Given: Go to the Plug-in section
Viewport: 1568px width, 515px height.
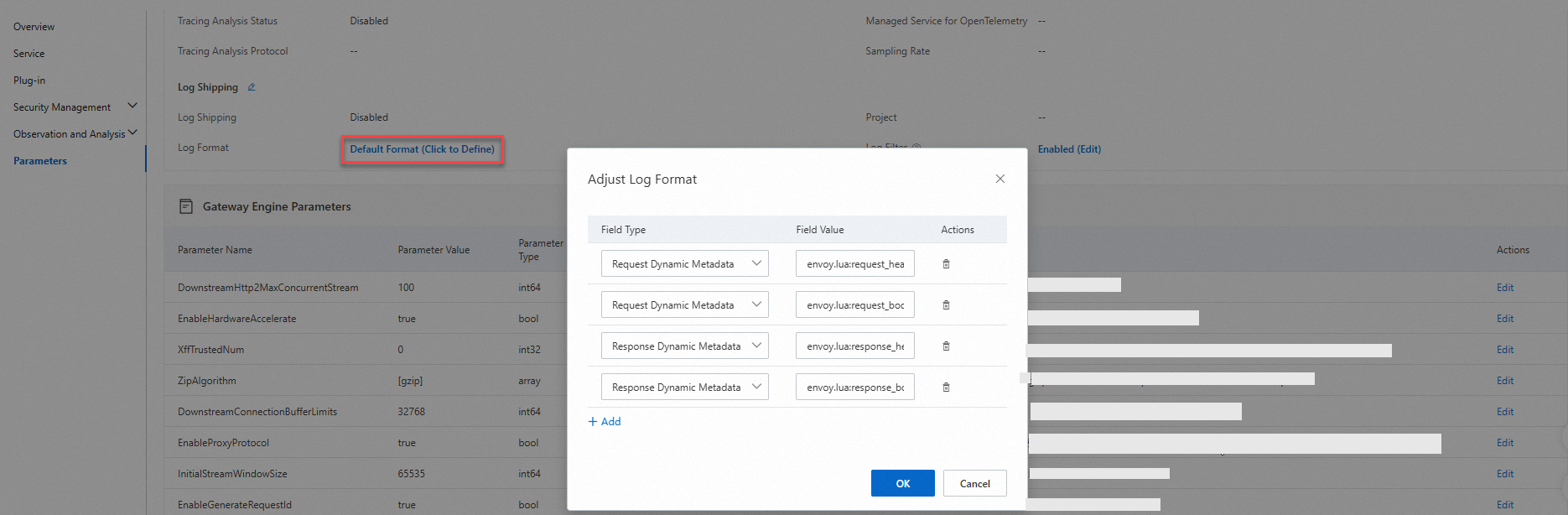Looking at the screenshot, I should 29,81.
